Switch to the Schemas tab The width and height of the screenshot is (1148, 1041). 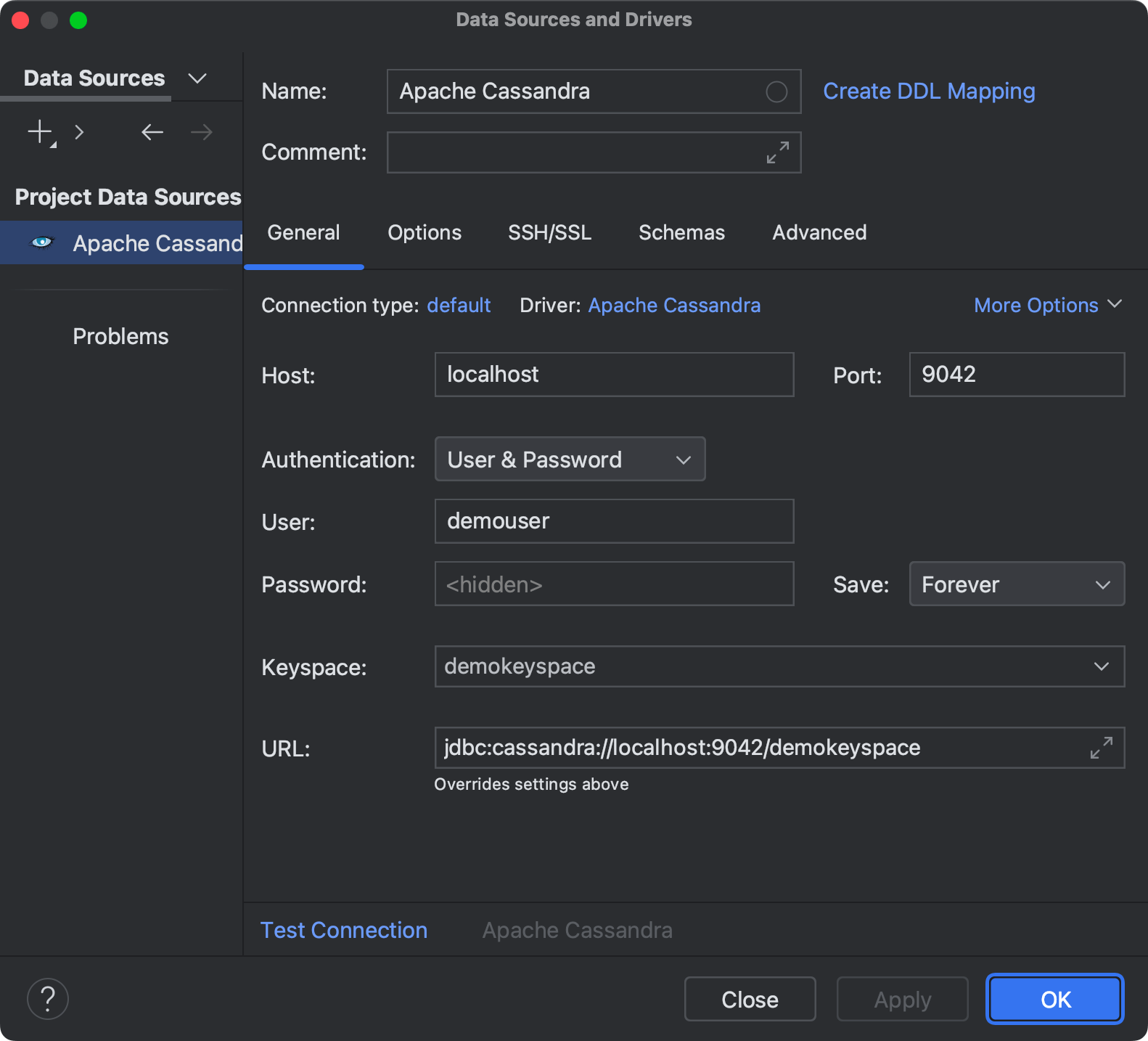click(681, 232)
